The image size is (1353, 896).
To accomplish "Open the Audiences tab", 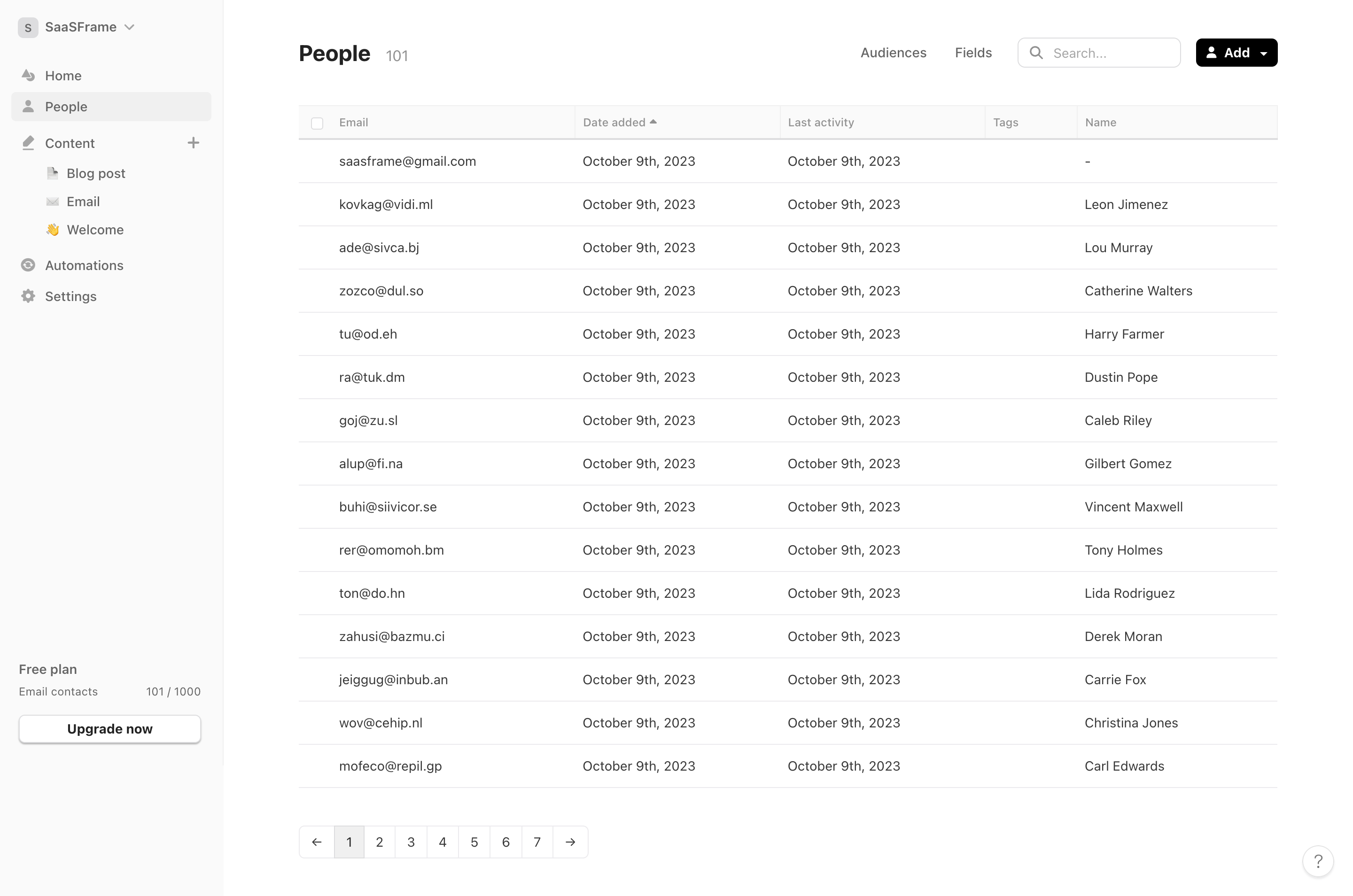I will pyautogui.click(x=893, y=53).
